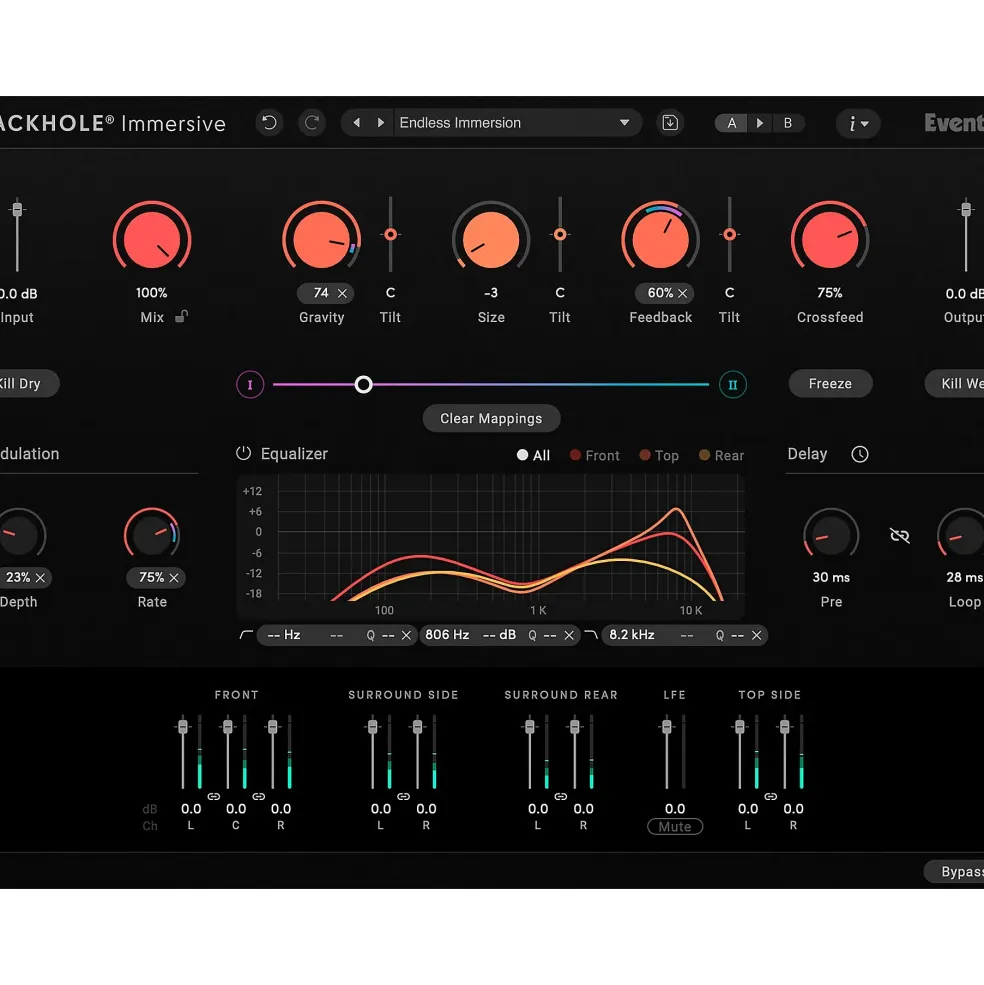The height and width of the screenshot is (985, 984).
Task: Toggle the Mix lock icon
Action: tap(182, 316)
